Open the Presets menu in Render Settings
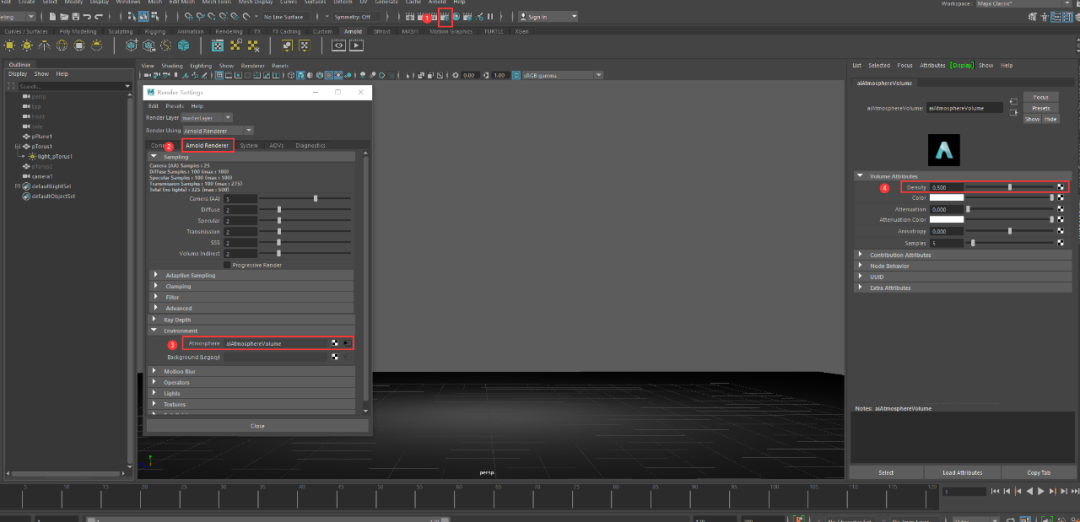1080x522 pixels. point(174,106)
